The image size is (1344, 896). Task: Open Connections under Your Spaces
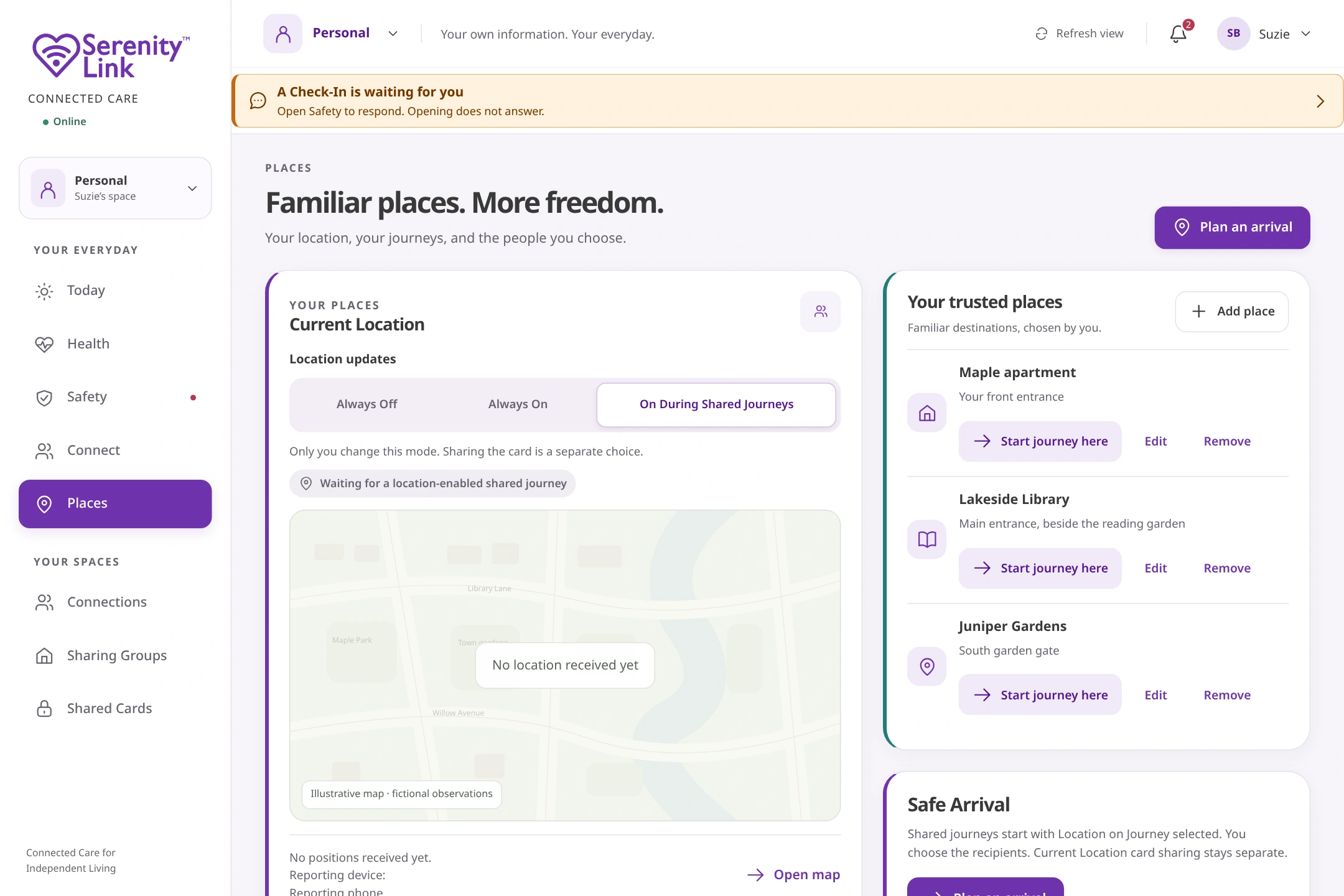(x=115, y=602)
